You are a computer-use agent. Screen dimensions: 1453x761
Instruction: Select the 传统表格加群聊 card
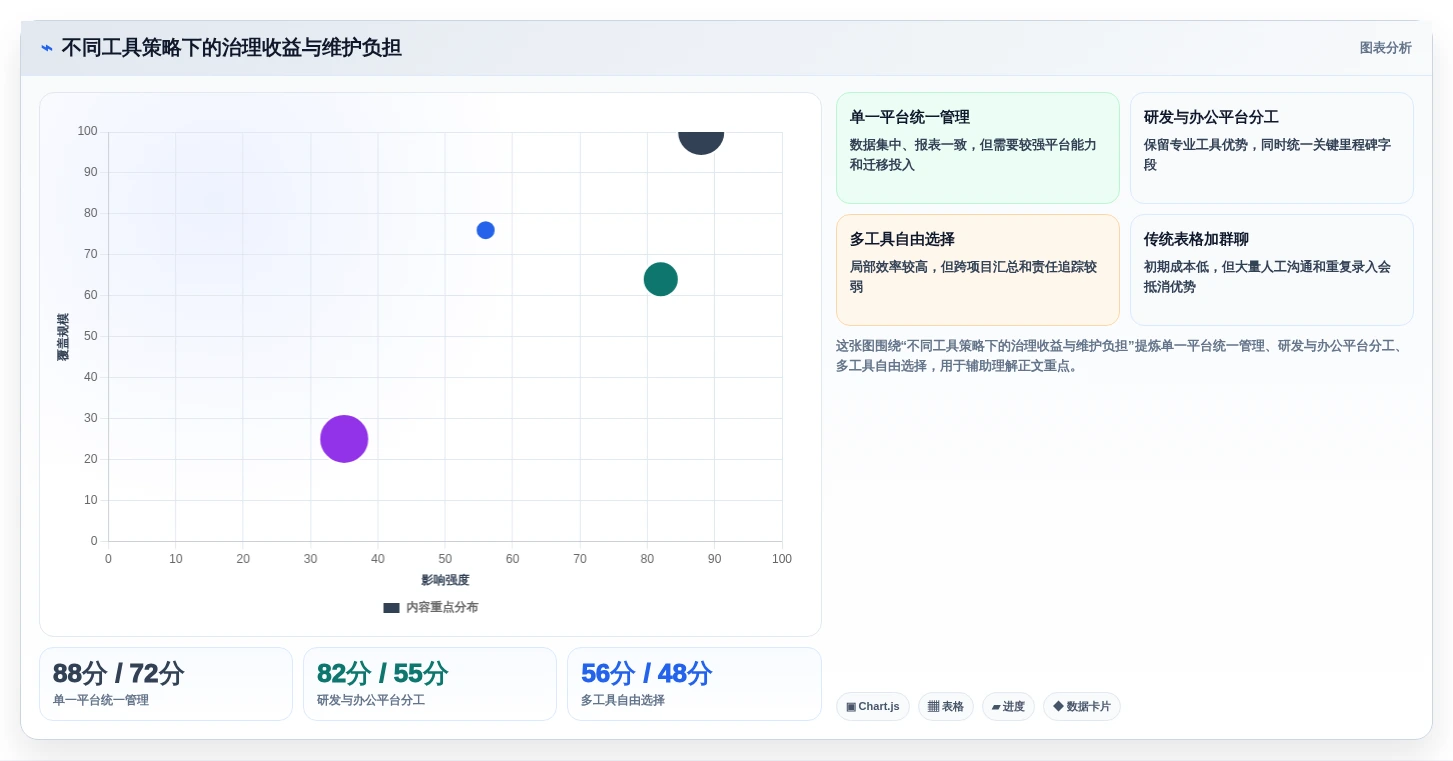coord(1271,270)
